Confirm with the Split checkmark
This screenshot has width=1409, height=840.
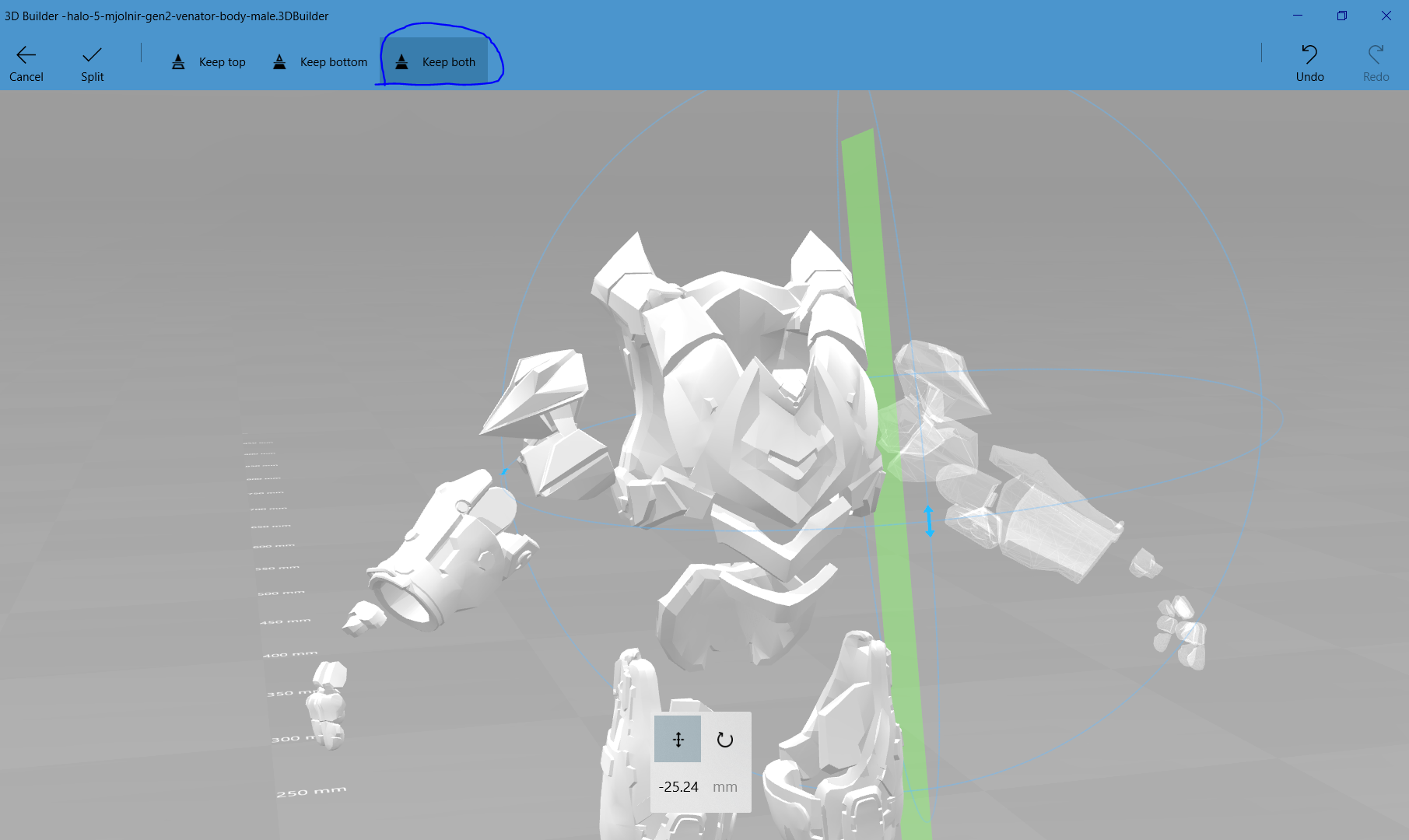coord(92,63)
